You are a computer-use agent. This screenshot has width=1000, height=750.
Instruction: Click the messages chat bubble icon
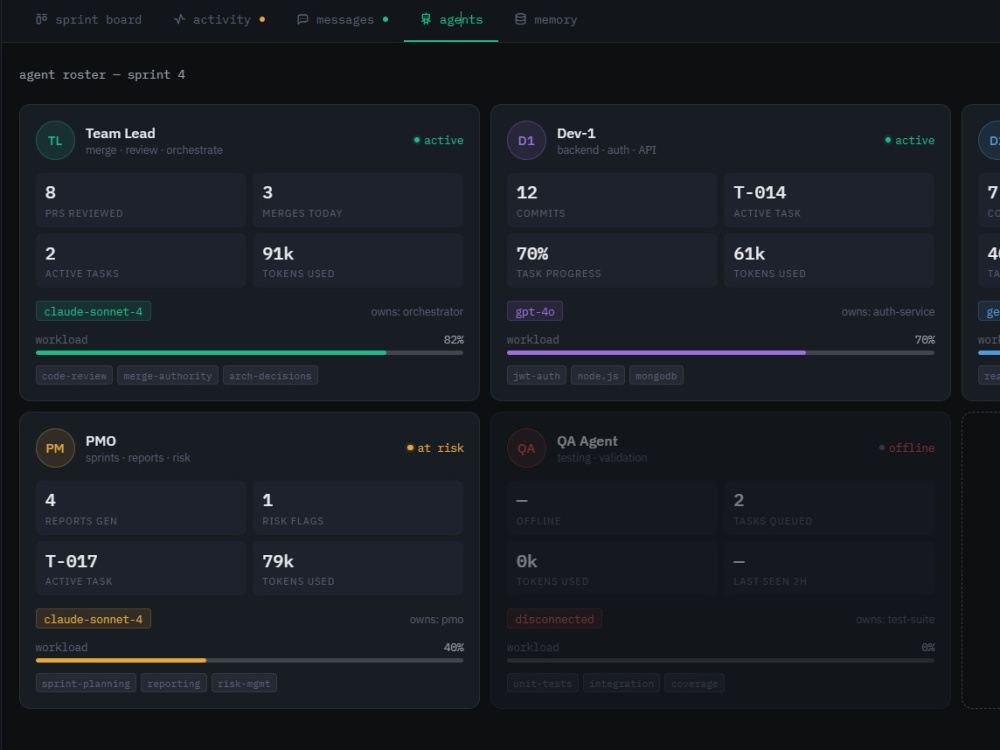303,20
